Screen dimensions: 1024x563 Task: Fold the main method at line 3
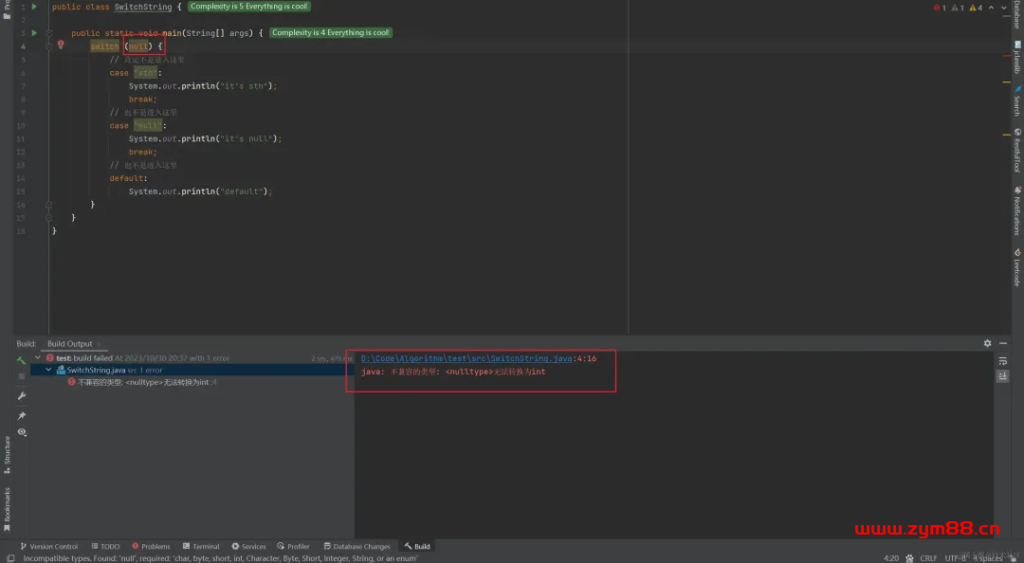click(x=48, y=33)
